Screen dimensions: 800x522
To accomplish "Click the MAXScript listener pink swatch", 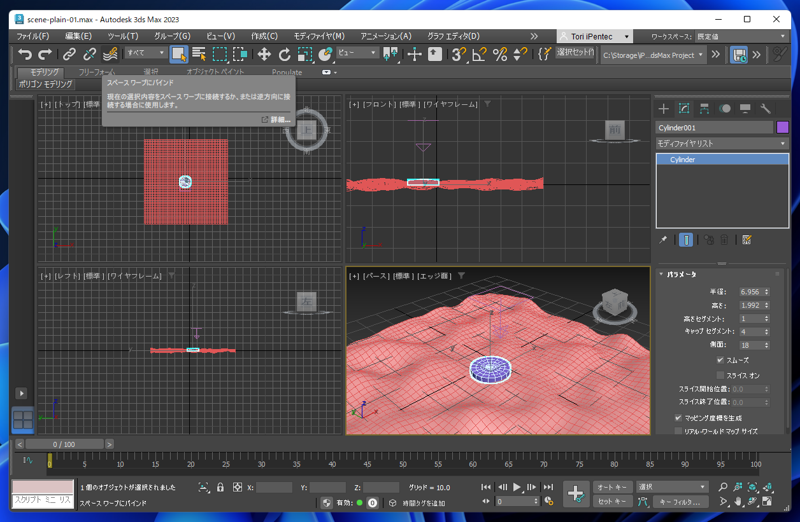I will (x=43, y=486).
